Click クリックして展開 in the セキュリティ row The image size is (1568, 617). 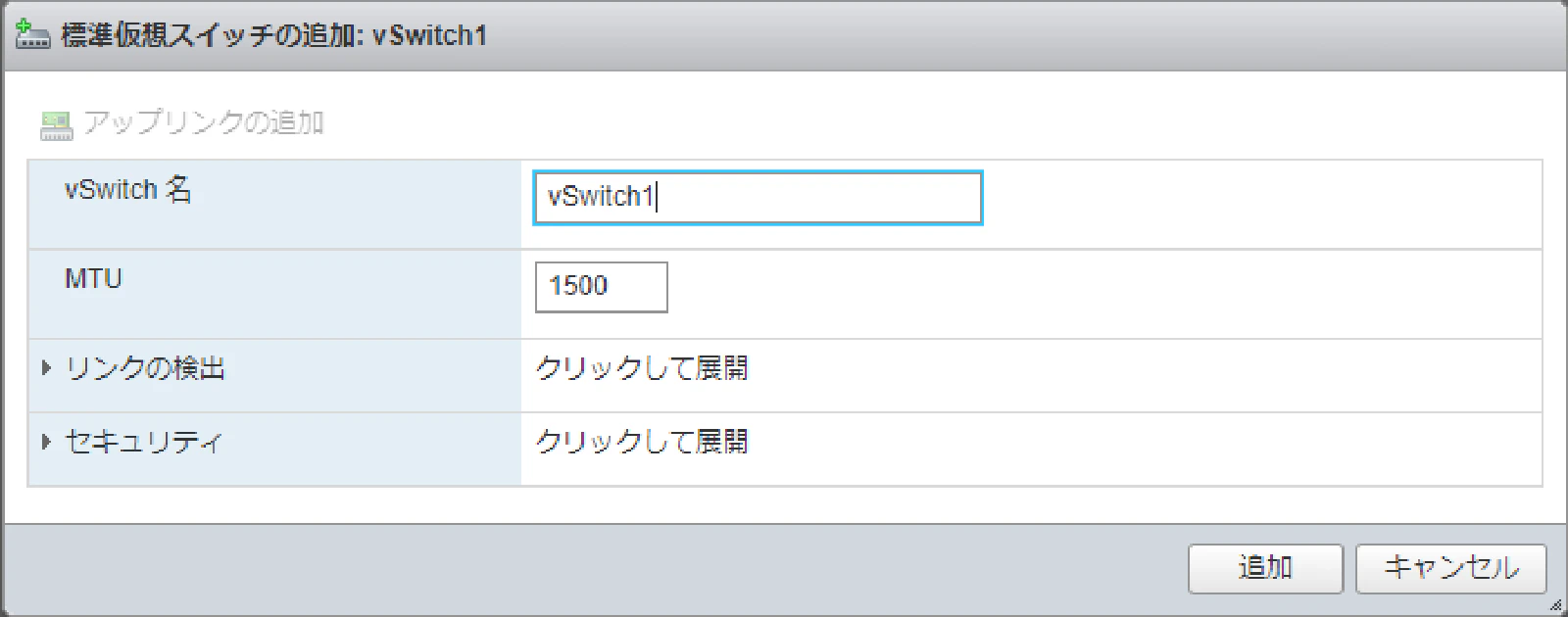click(642, 442)
